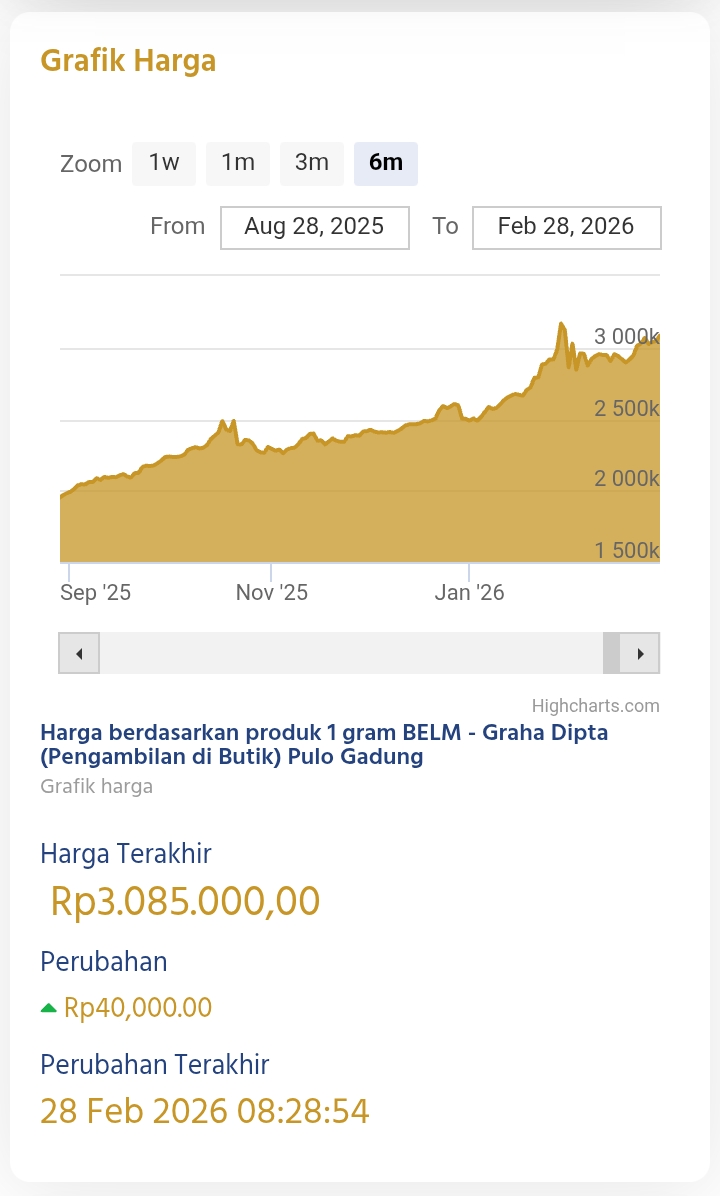
Task: Click the 3 000k price axis label
Action: (x=626, y=337)
